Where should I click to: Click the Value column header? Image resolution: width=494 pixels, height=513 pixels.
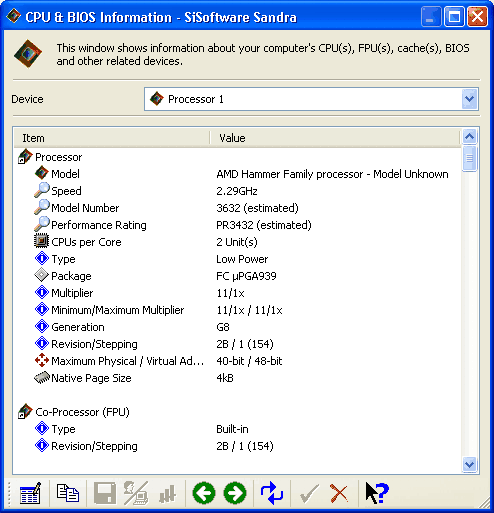(x=335, y=138)
